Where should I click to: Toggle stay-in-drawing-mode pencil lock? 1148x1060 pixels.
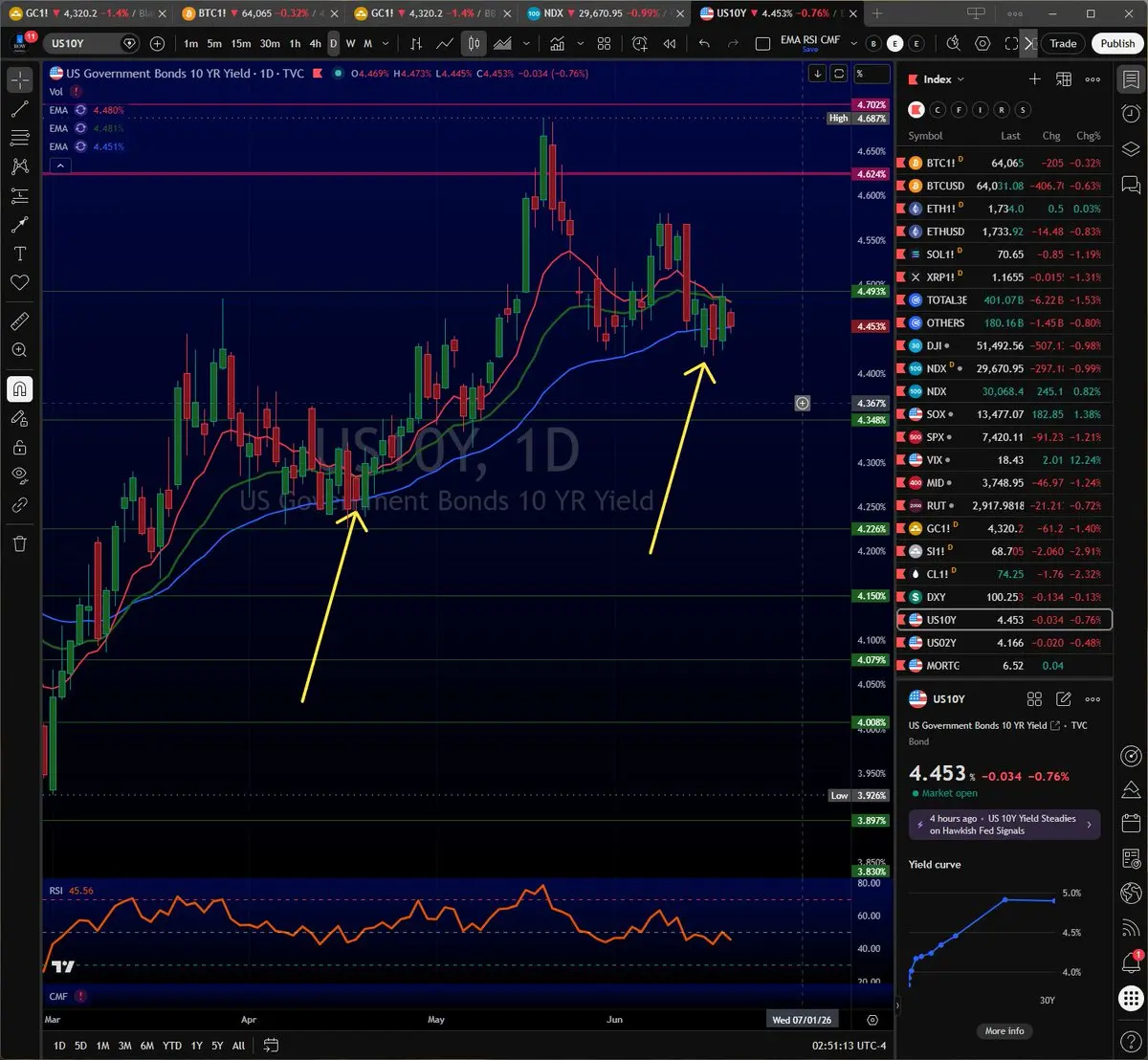(20, 418)
